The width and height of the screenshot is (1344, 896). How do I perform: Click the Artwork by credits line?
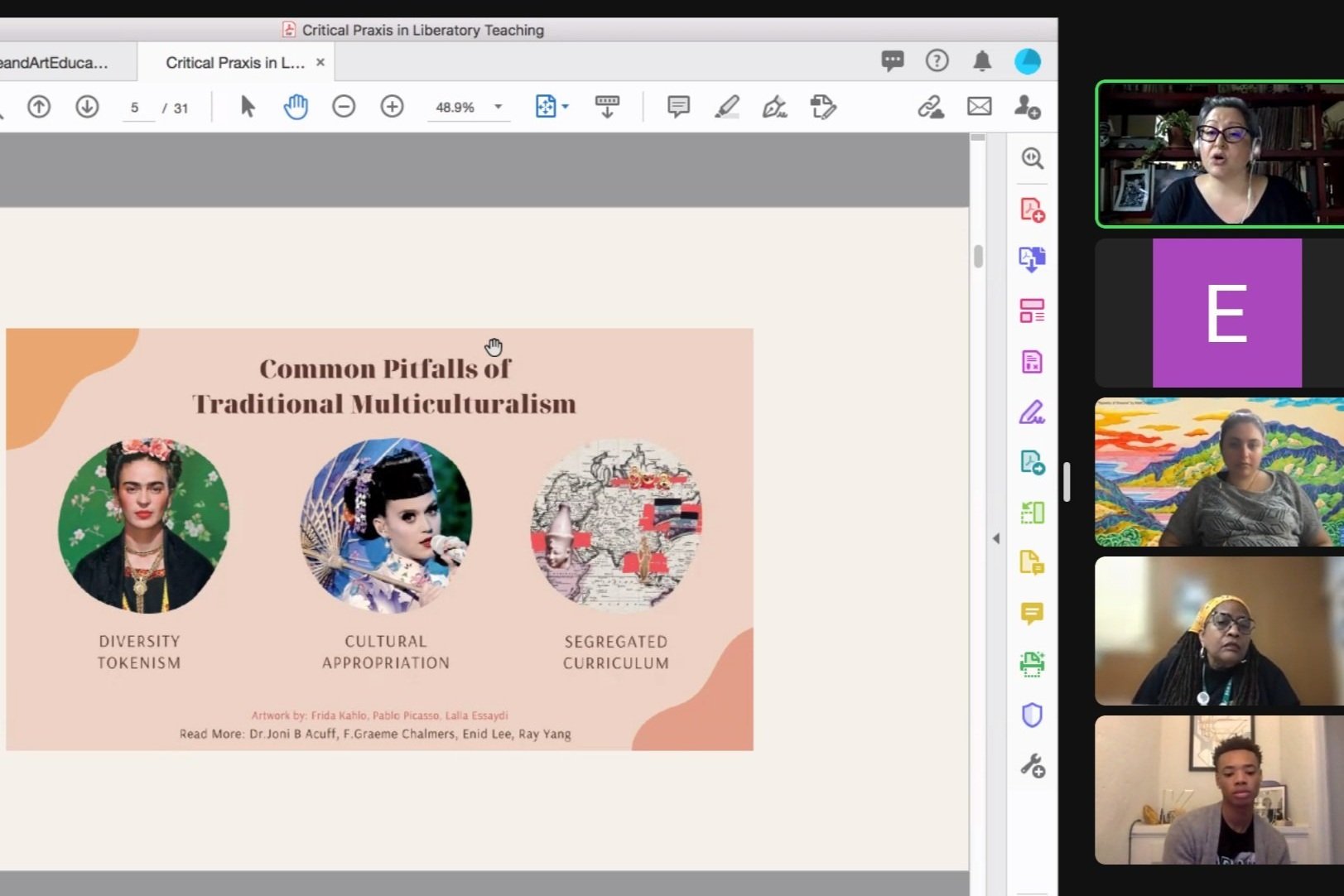380,715
